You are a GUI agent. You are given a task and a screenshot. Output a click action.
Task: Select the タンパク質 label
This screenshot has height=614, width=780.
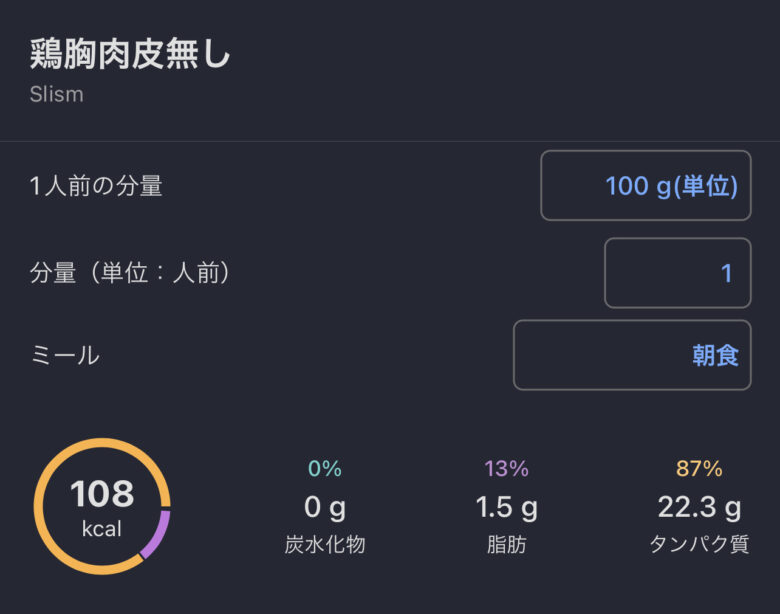699,544
